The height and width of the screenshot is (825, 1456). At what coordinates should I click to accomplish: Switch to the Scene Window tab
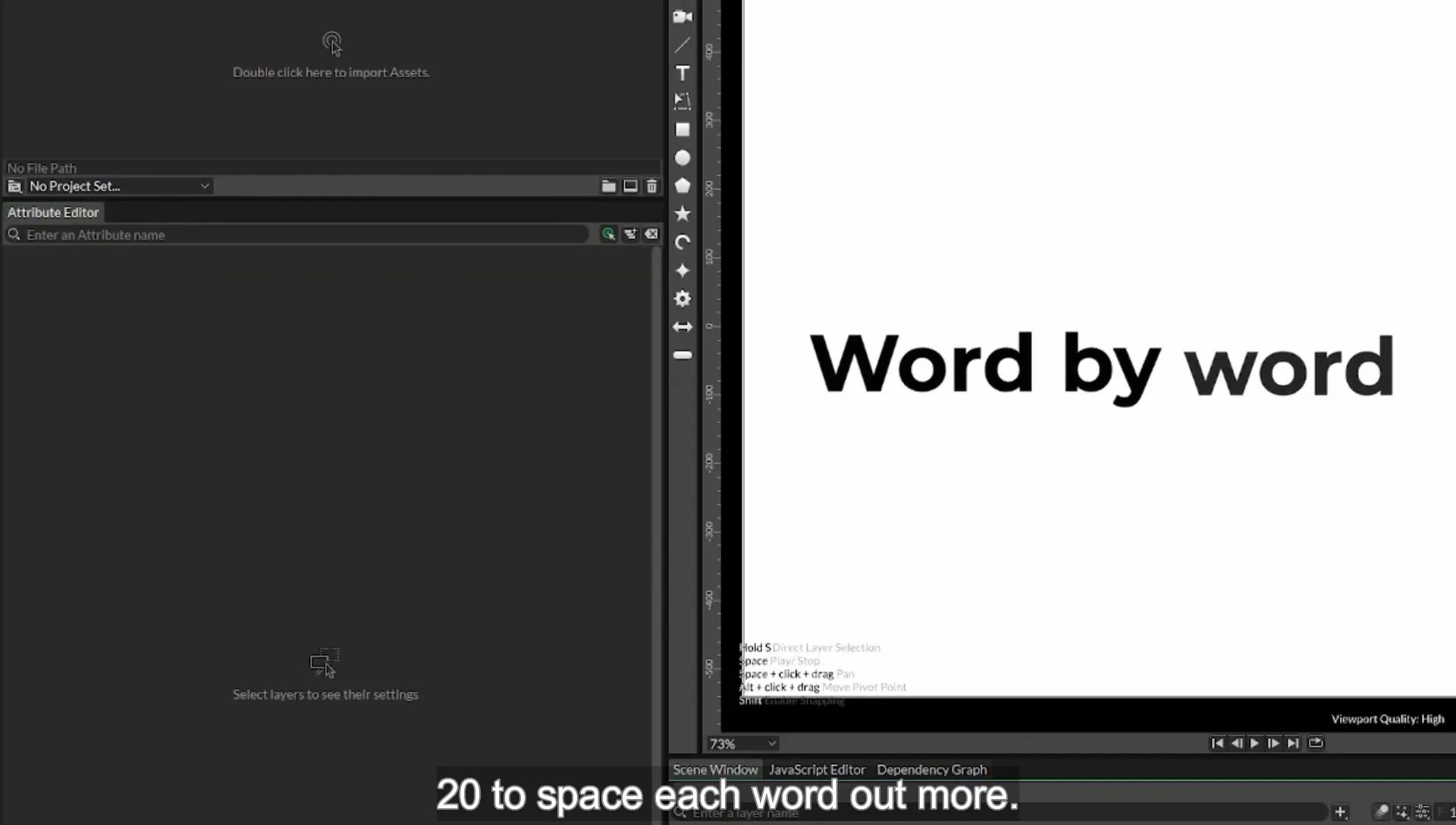(x=715, y=770)
